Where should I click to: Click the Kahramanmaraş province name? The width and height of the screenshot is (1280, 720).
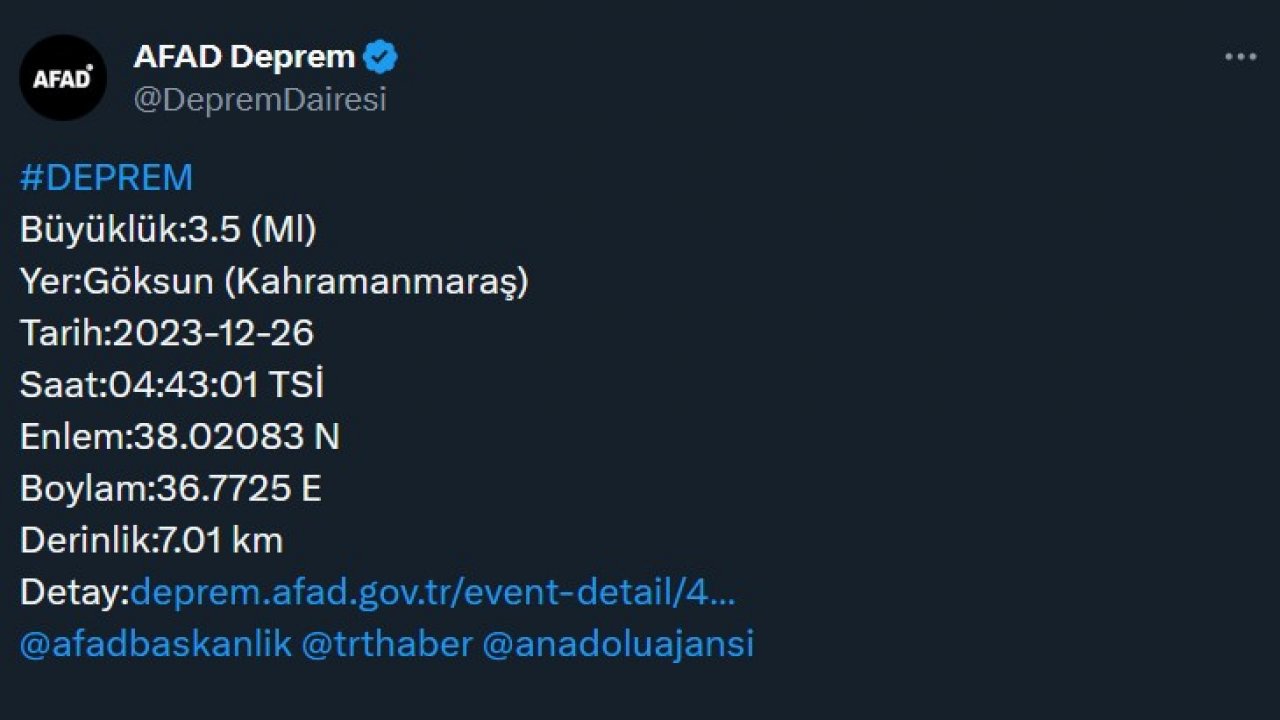pyautogui.click(x=376, y=282)
